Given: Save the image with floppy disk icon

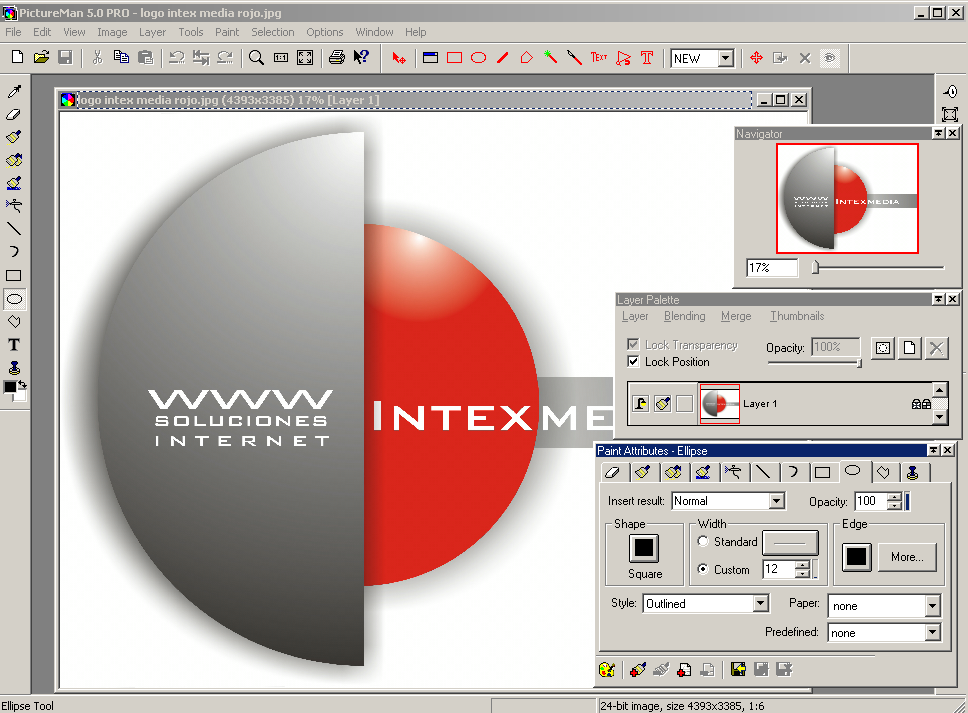Looking at the screenshot, I should click(65, 57).
